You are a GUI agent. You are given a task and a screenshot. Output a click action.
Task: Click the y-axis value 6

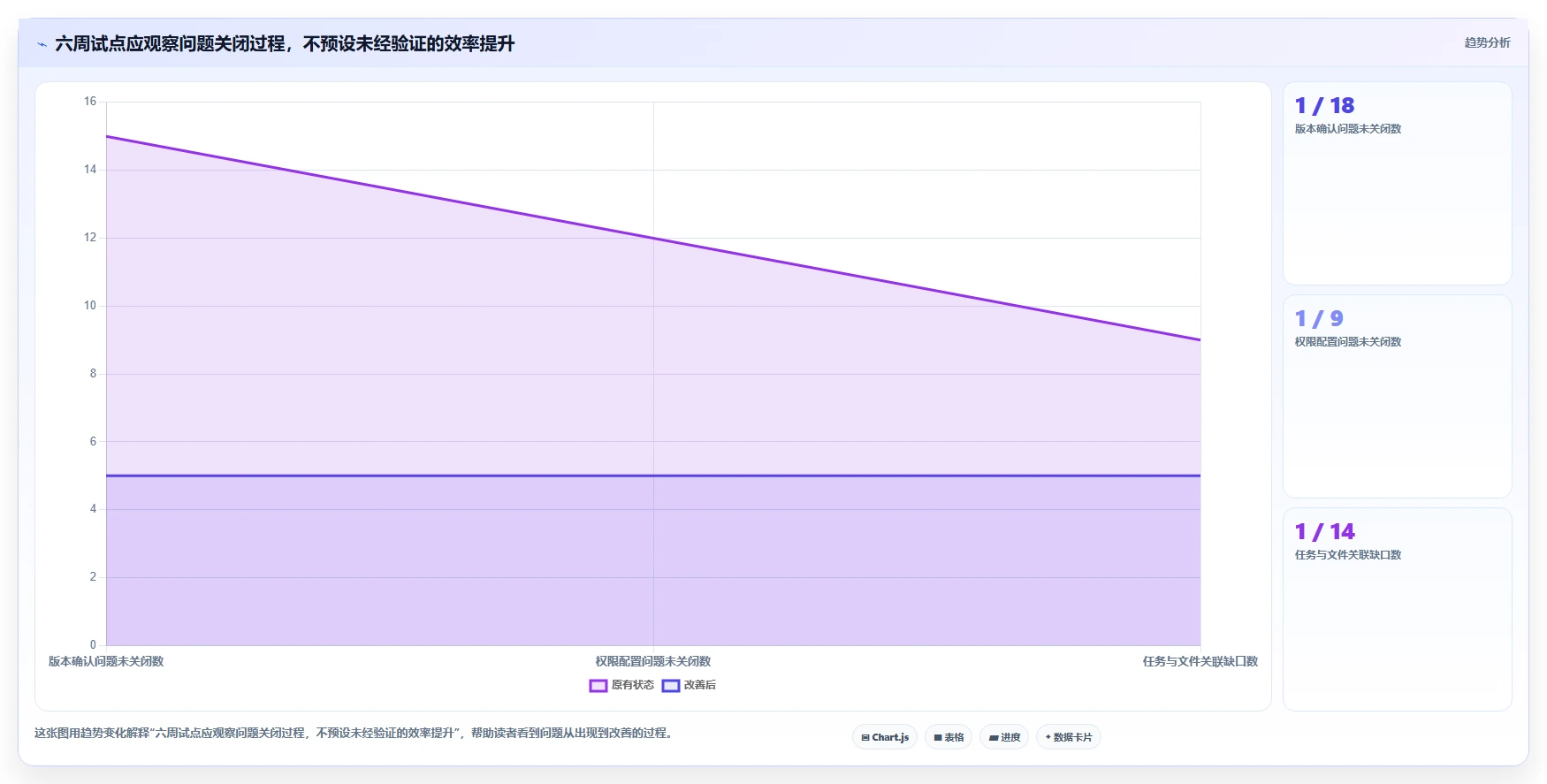(x=93, y=442)
